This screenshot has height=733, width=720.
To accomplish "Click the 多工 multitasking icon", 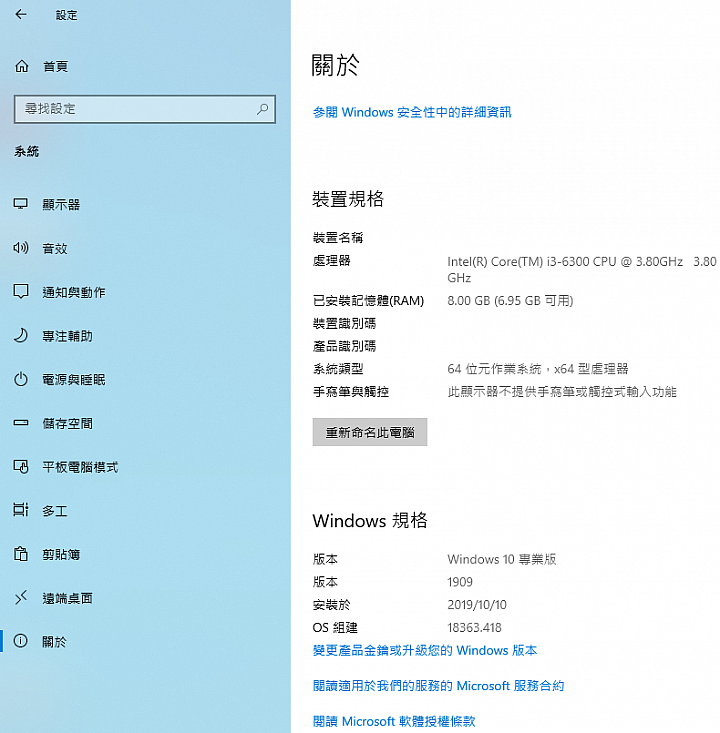I will click(x=21, y=510).
